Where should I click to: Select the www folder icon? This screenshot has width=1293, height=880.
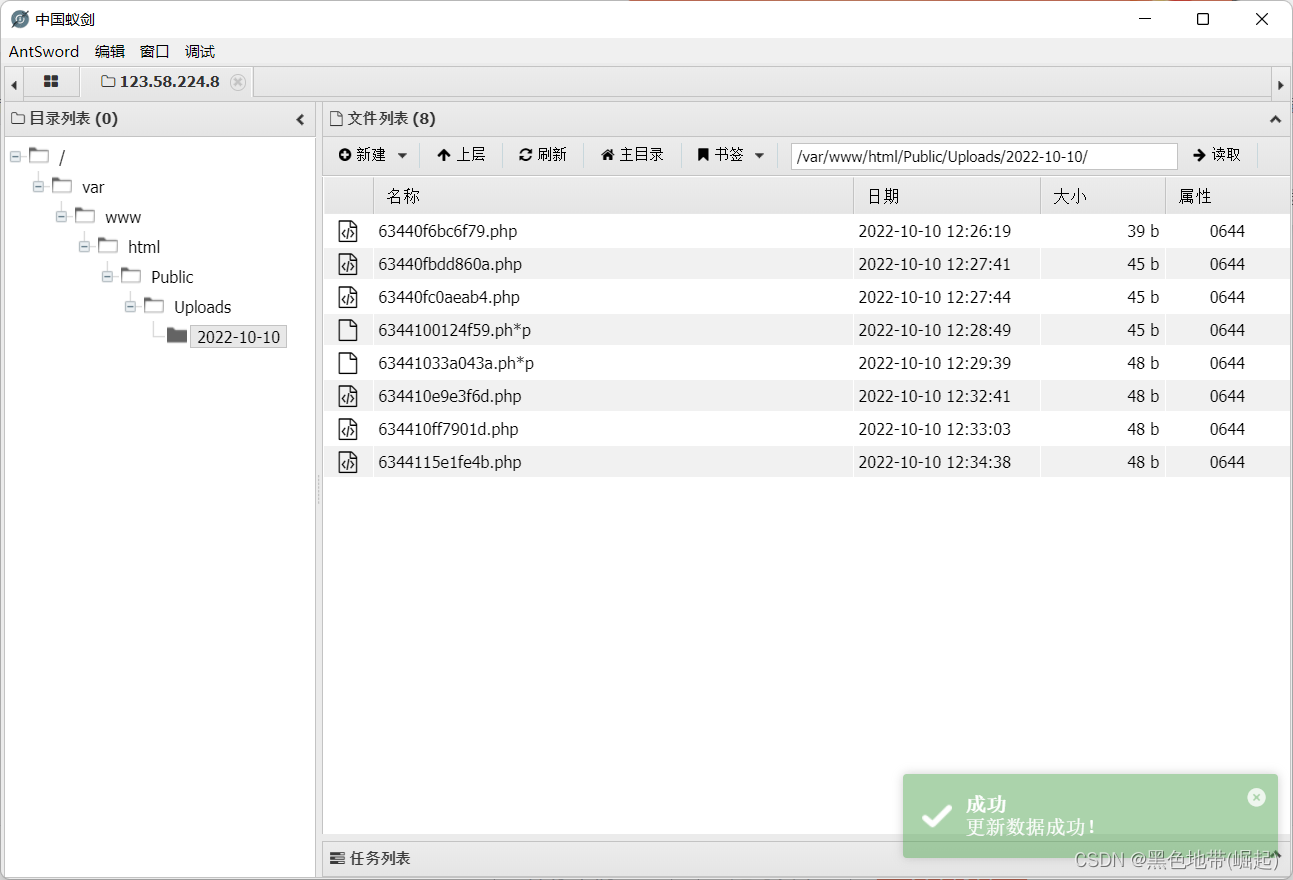[x=85, y=215]
